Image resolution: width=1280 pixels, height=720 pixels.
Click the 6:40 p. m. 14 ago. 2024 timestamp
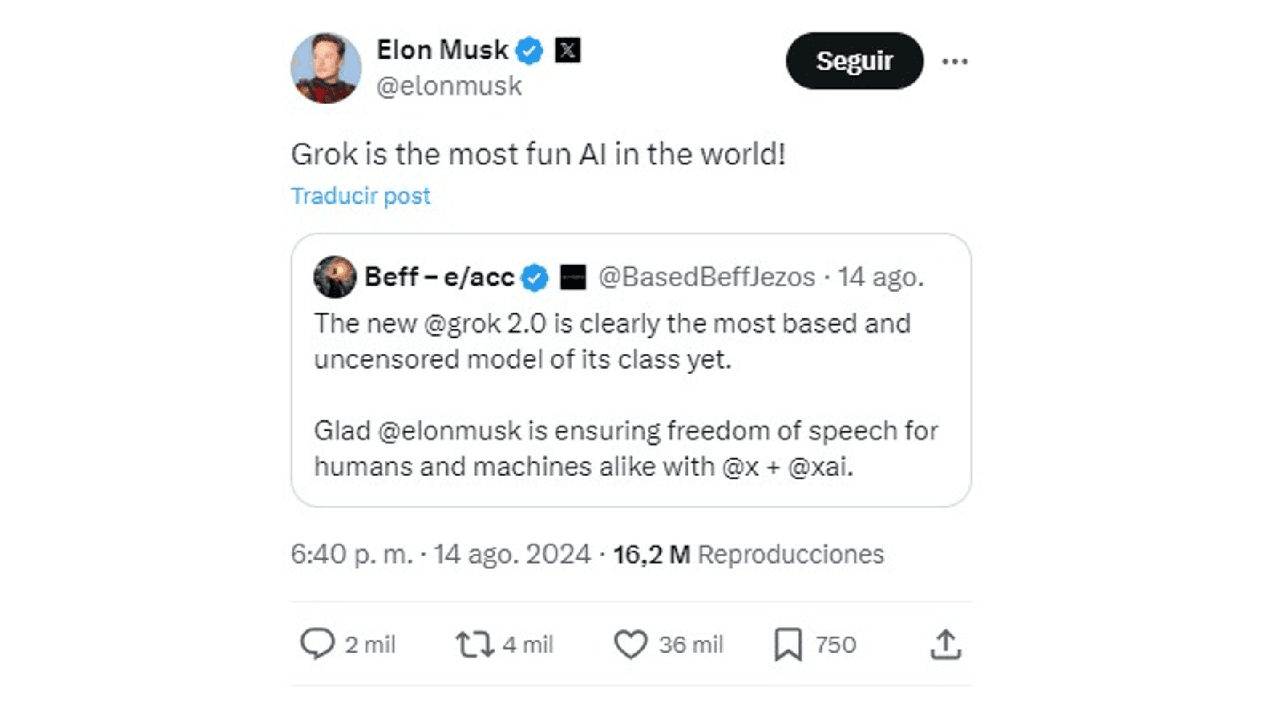pos(440,554)
